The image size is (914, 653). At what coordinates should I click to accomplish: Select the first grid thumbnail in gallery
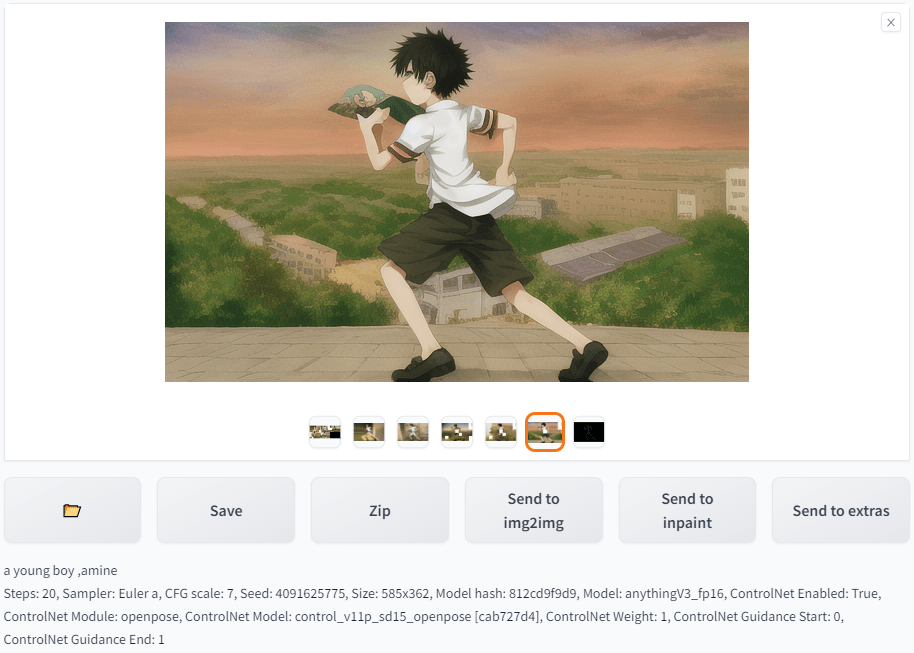click(325, 432)
